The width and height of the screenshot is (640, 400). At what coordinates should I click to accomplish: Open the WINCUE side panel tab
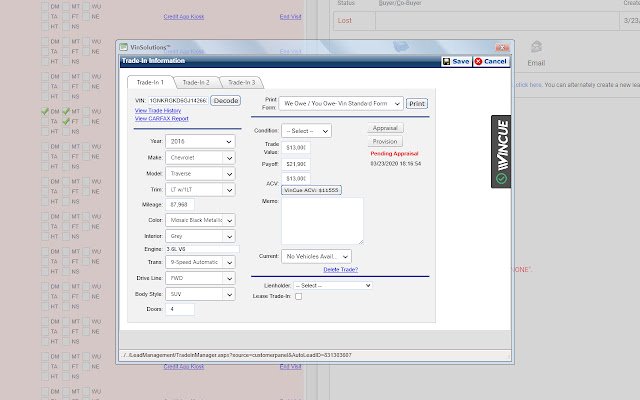(x=501, y=151)
